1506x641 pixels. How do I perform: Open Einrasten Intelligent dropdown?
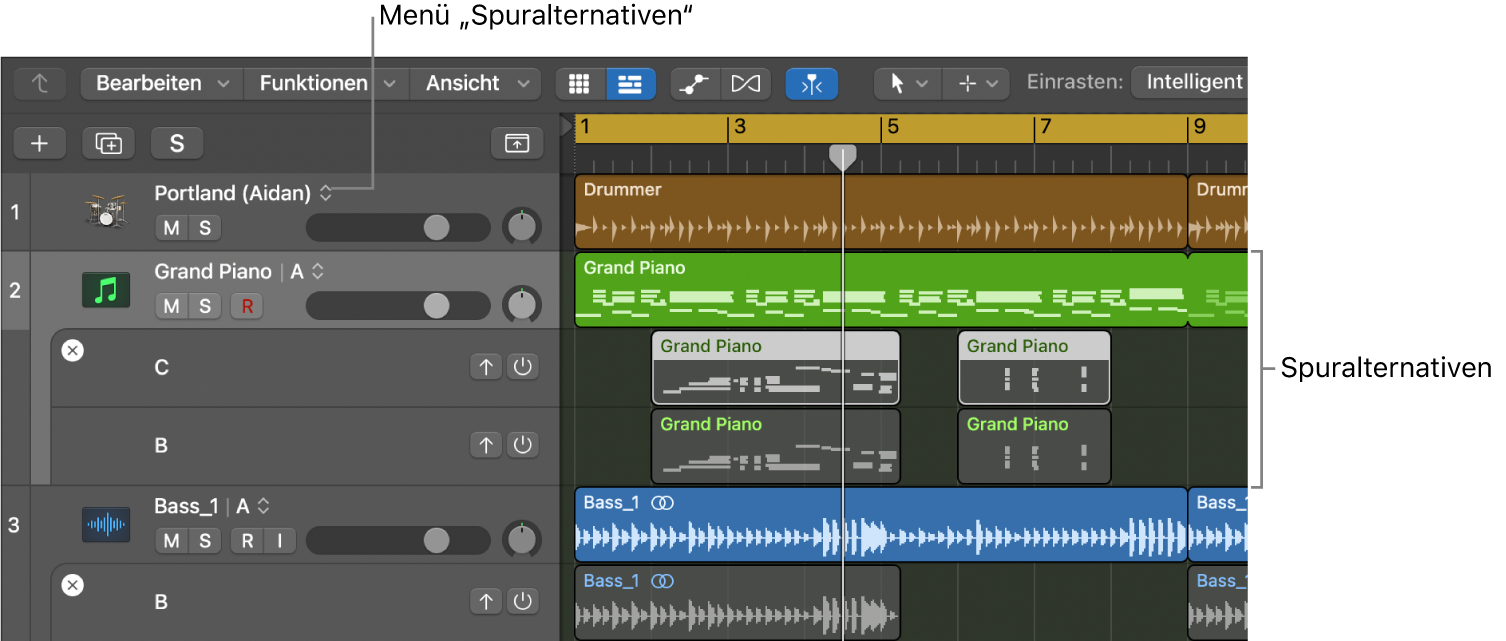[x=1190, y=83]
